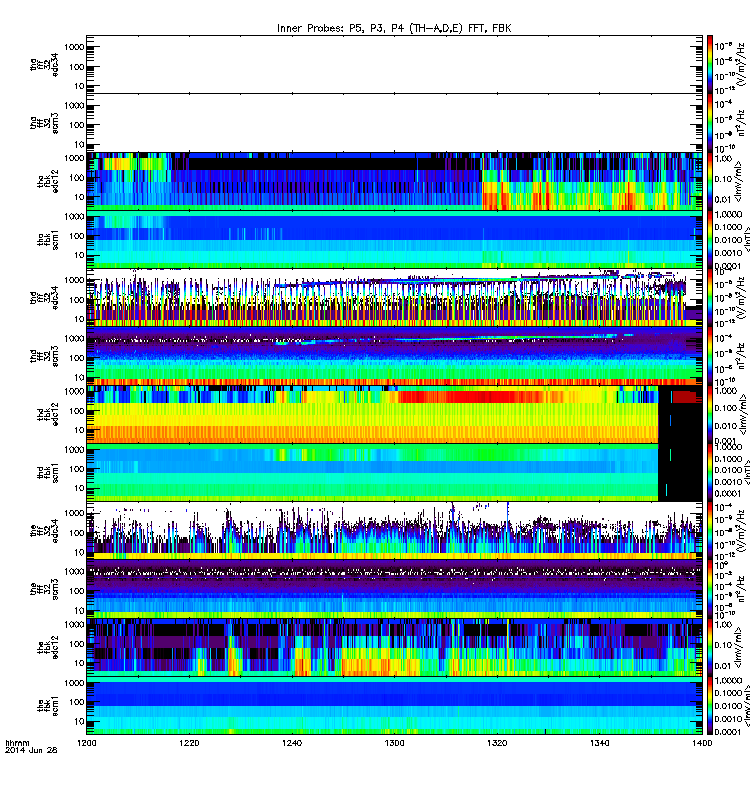Click the thd fbk edc12 axis label
The height and width of the screenshot is (800, 750).
[48, 415]
